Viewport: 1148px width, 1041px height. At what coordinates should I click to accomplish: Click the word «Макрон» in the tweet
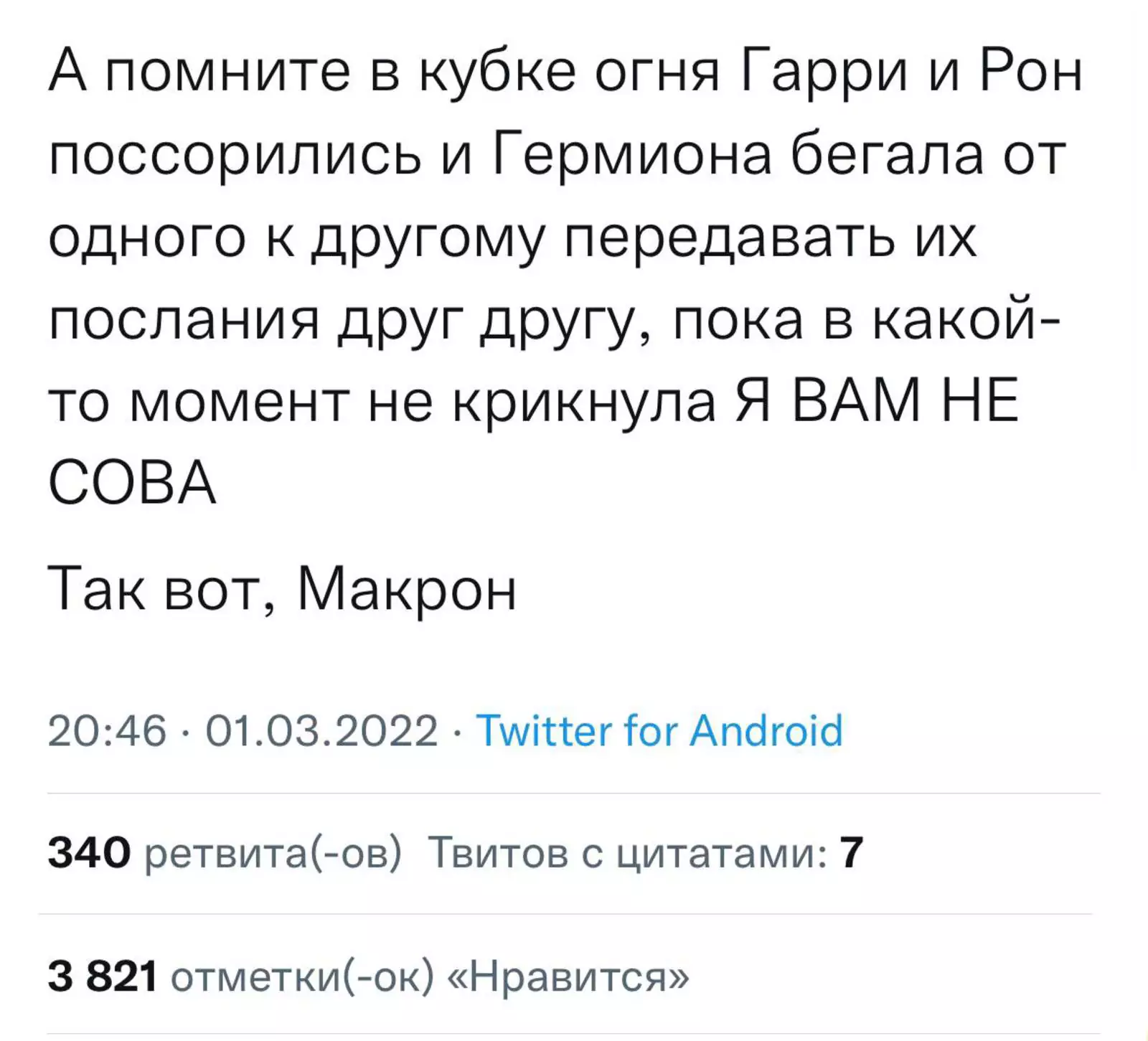tap(406, 590)
